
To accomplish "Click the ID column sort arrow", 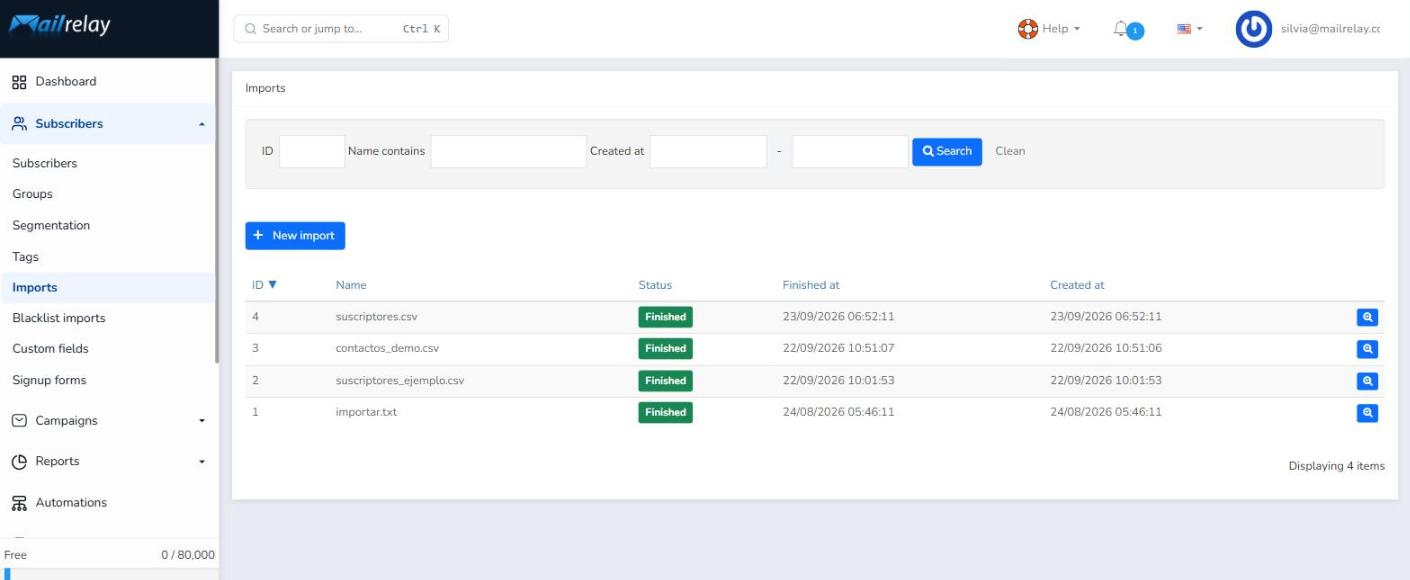I will pyautogui.click(x=272, y=285).
